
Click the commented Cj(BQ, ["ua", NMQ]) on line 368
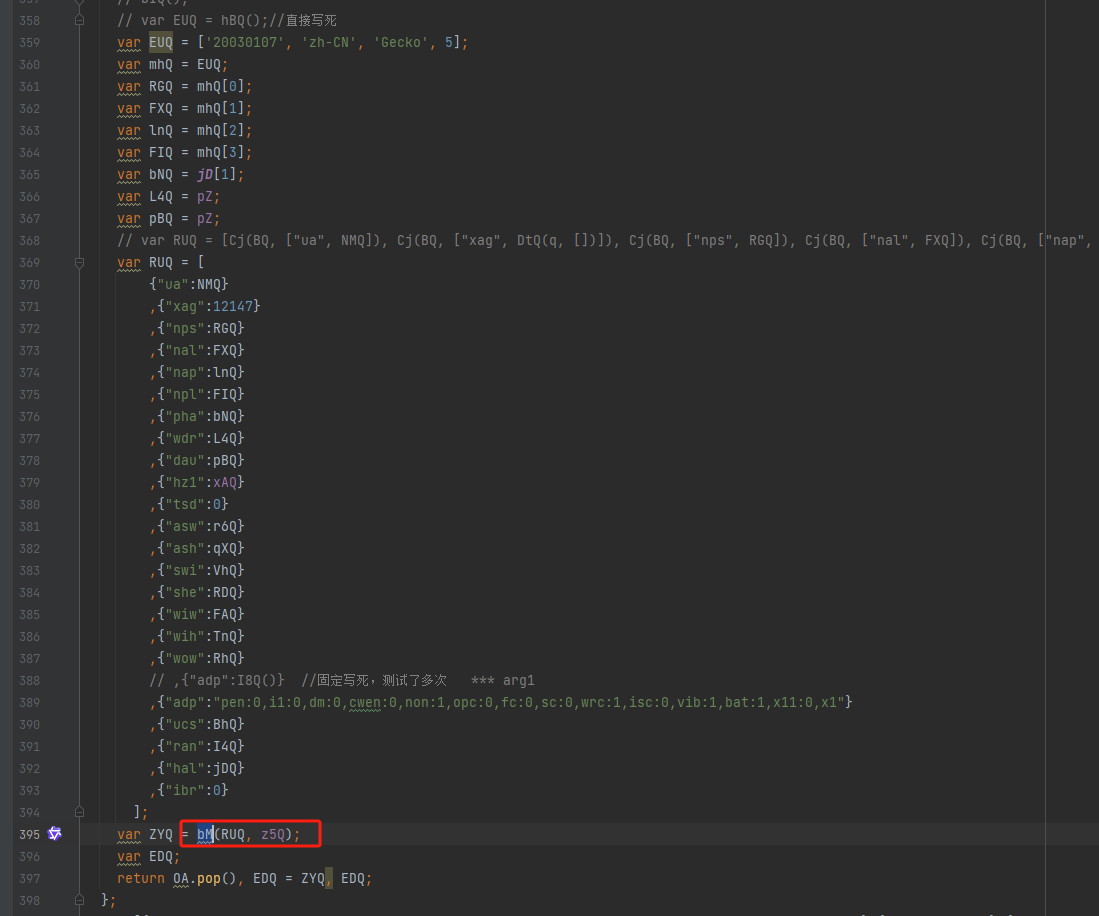pyautogui.click(x=305, y=240)
